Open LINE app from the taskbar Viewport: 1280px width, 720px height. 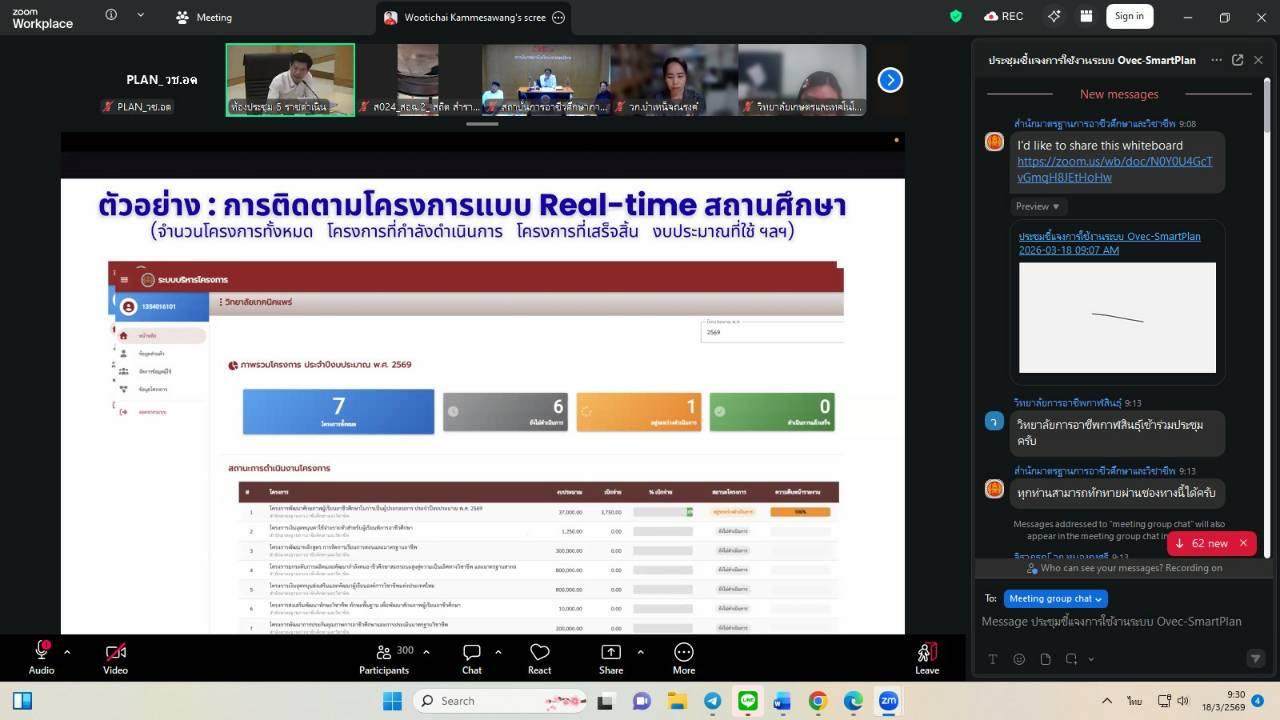tap(748, 701)
